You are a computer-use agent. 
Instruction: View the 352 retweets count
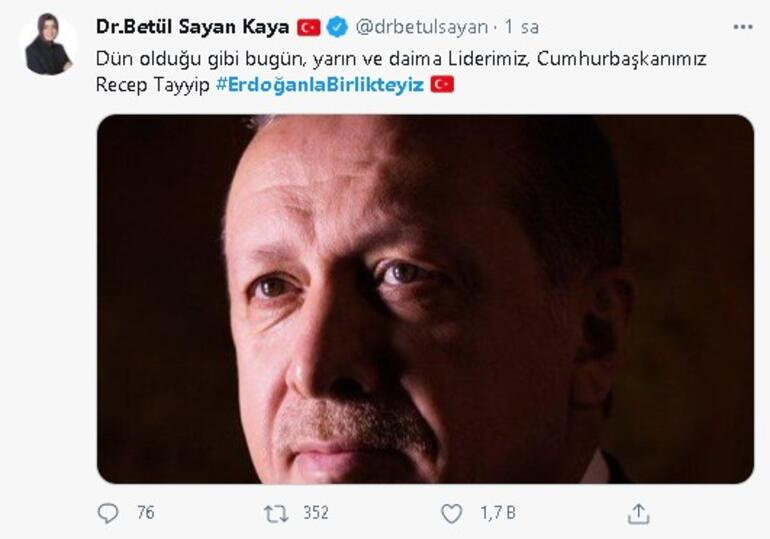click(x=315, y=513)
